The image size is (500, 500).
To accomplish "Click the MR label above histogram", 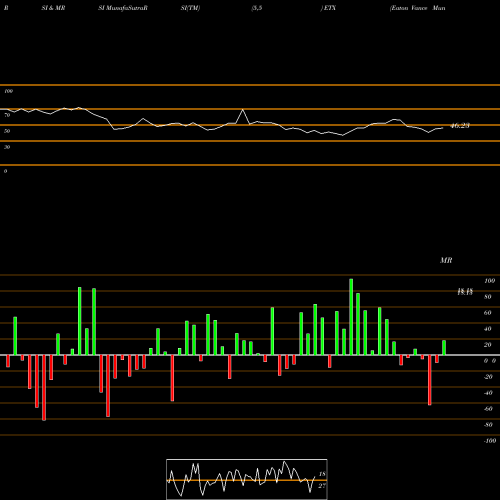I will pos(446,260).
